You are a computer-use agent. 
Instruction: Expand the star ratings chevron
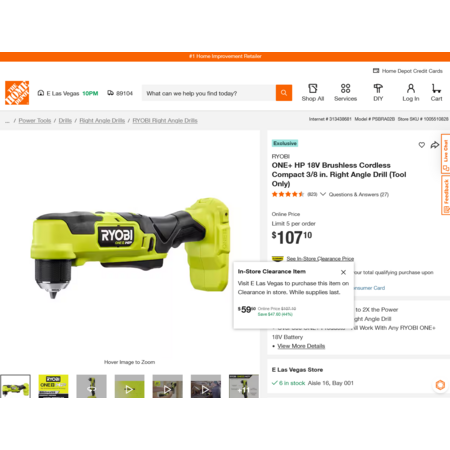(323, 194)
